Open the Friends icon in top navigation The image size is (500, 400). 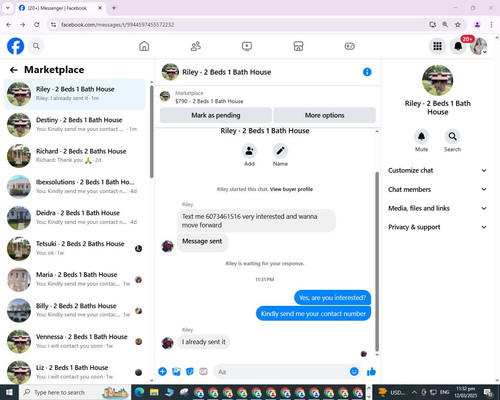[196, 46]
